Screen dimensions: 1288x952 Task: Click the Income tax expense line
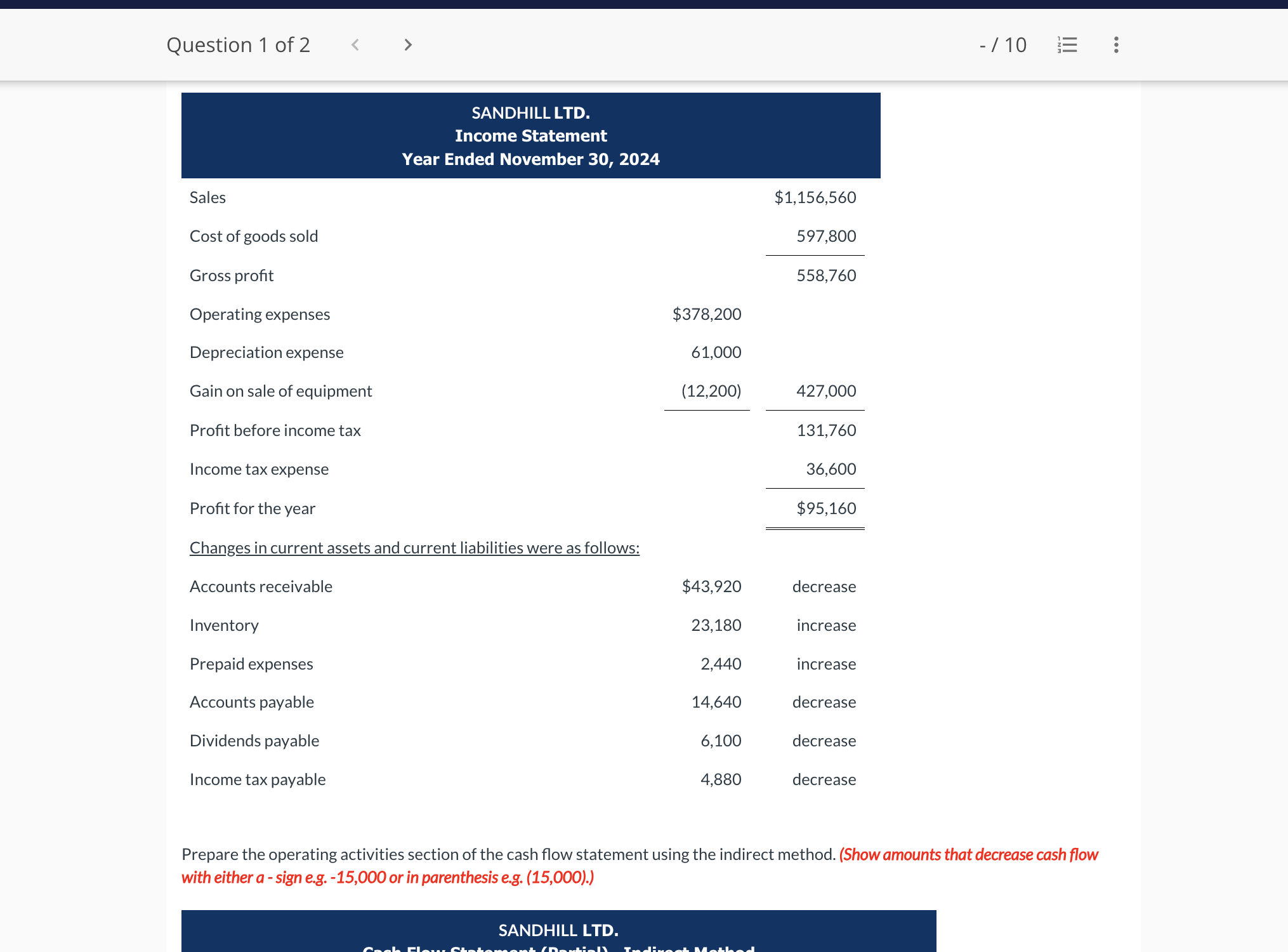coord(259,468)
